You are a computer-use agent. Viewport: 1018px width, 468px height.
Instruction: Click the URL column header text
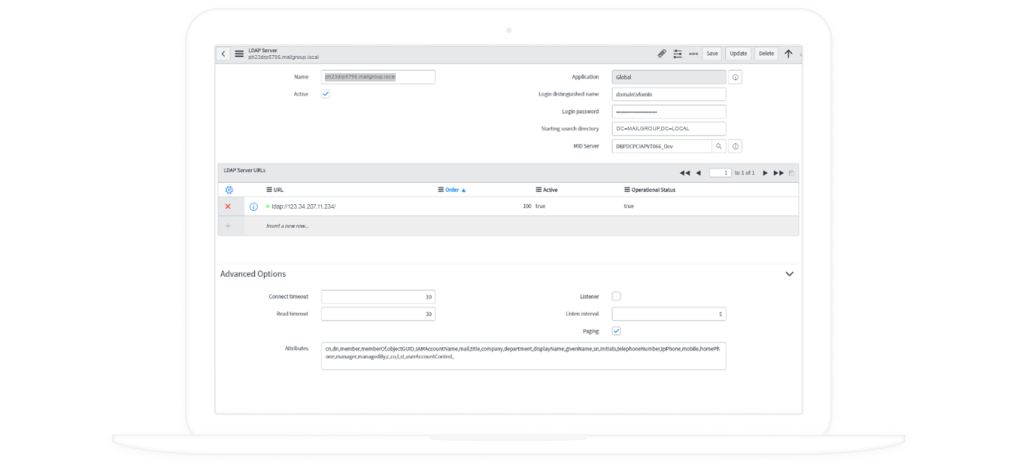(x=279, y=190)
